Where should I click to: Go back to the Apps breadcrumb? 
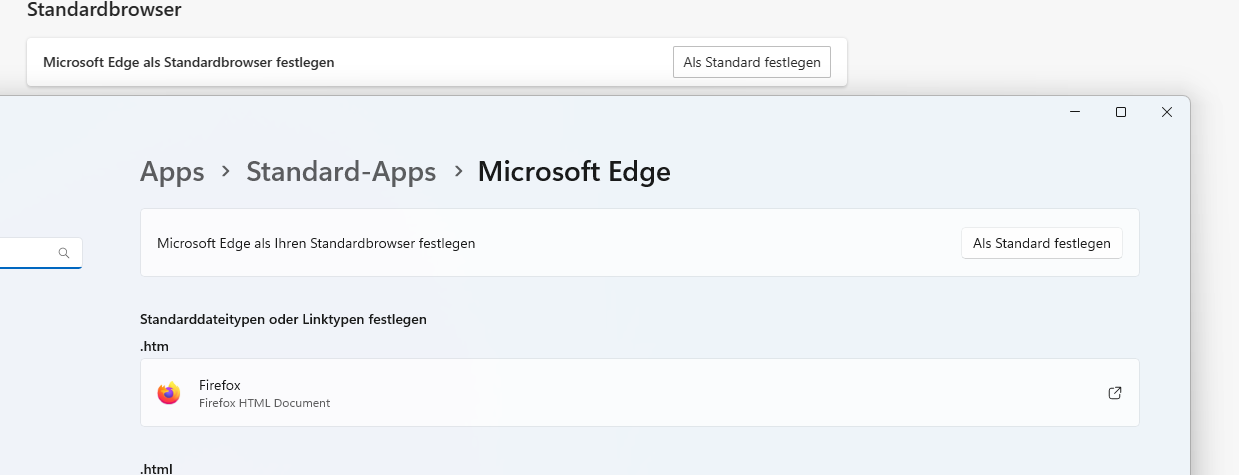pyautogui.click(x=172, y=172)
